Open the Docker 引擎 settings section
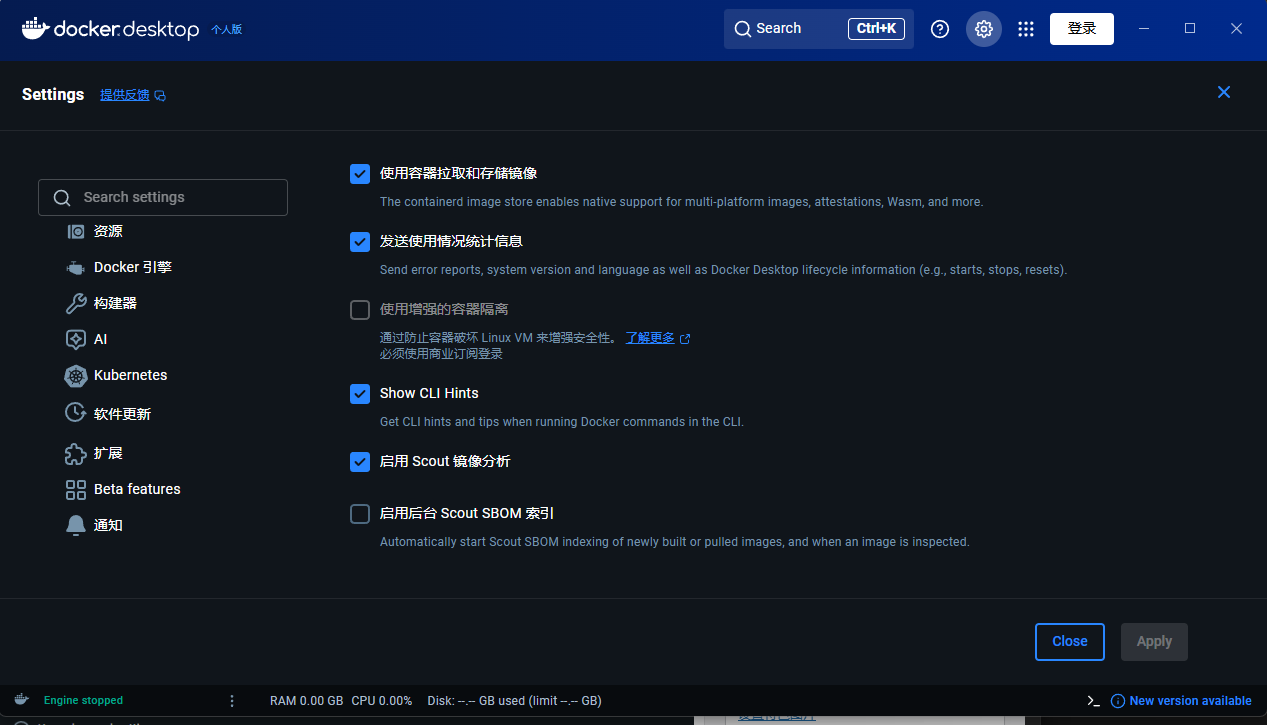Image resolution: width=1267 pixels, height=725 pixels. point(132,267)
